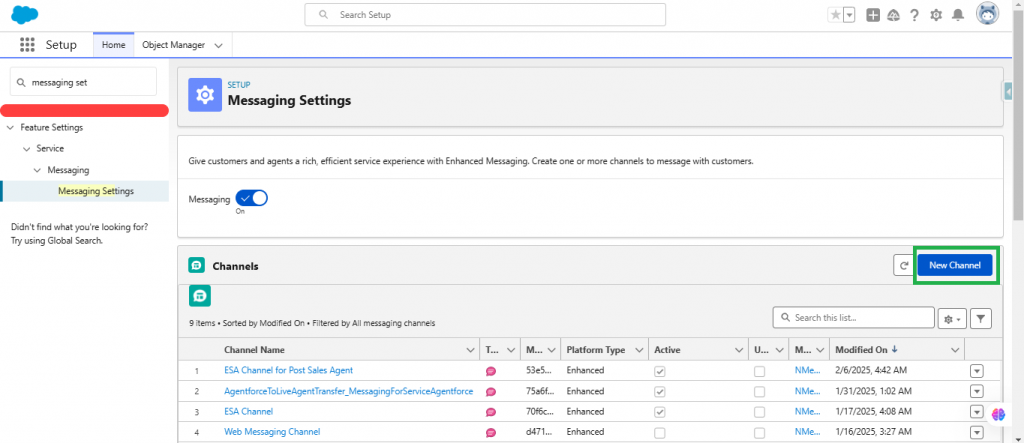Click the Search this list field

tap(854, 318)
